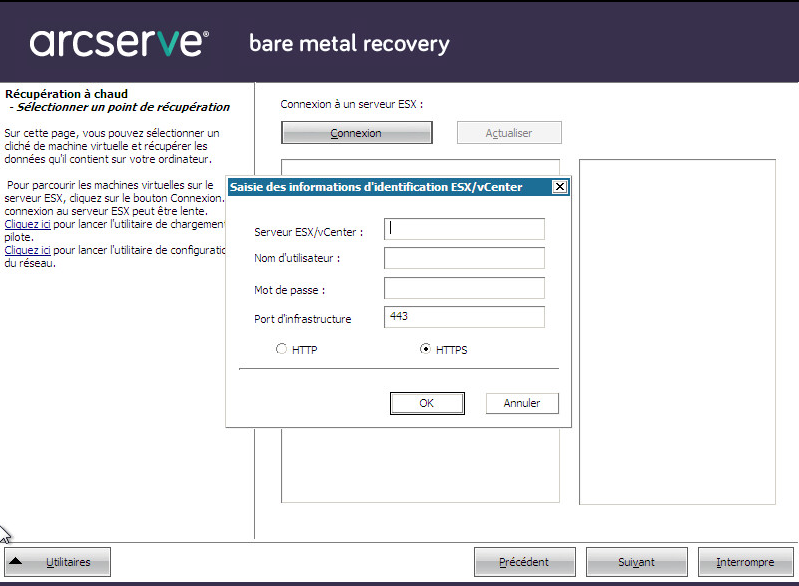Click the "Serveur ESX/vCenter :" label
Image resolution: width=799 pixels, height=586 pixels.
(308, 232)
